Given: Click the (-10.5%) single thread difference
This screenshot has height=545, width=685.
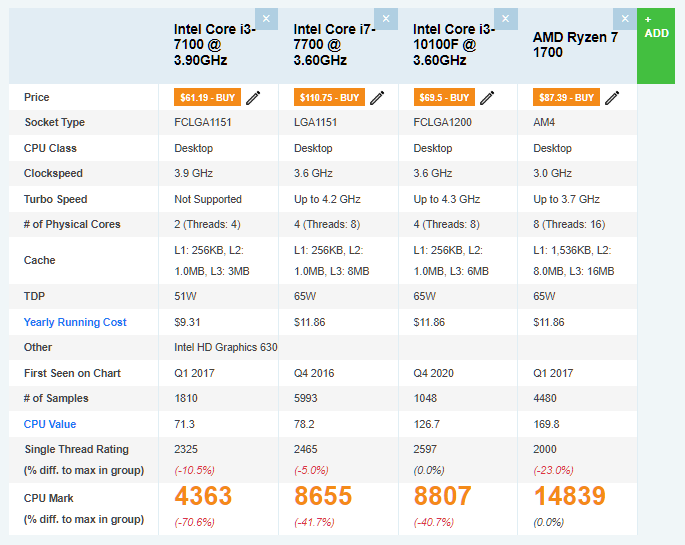Looking at the screenshot, I should (x=194, y=470).
